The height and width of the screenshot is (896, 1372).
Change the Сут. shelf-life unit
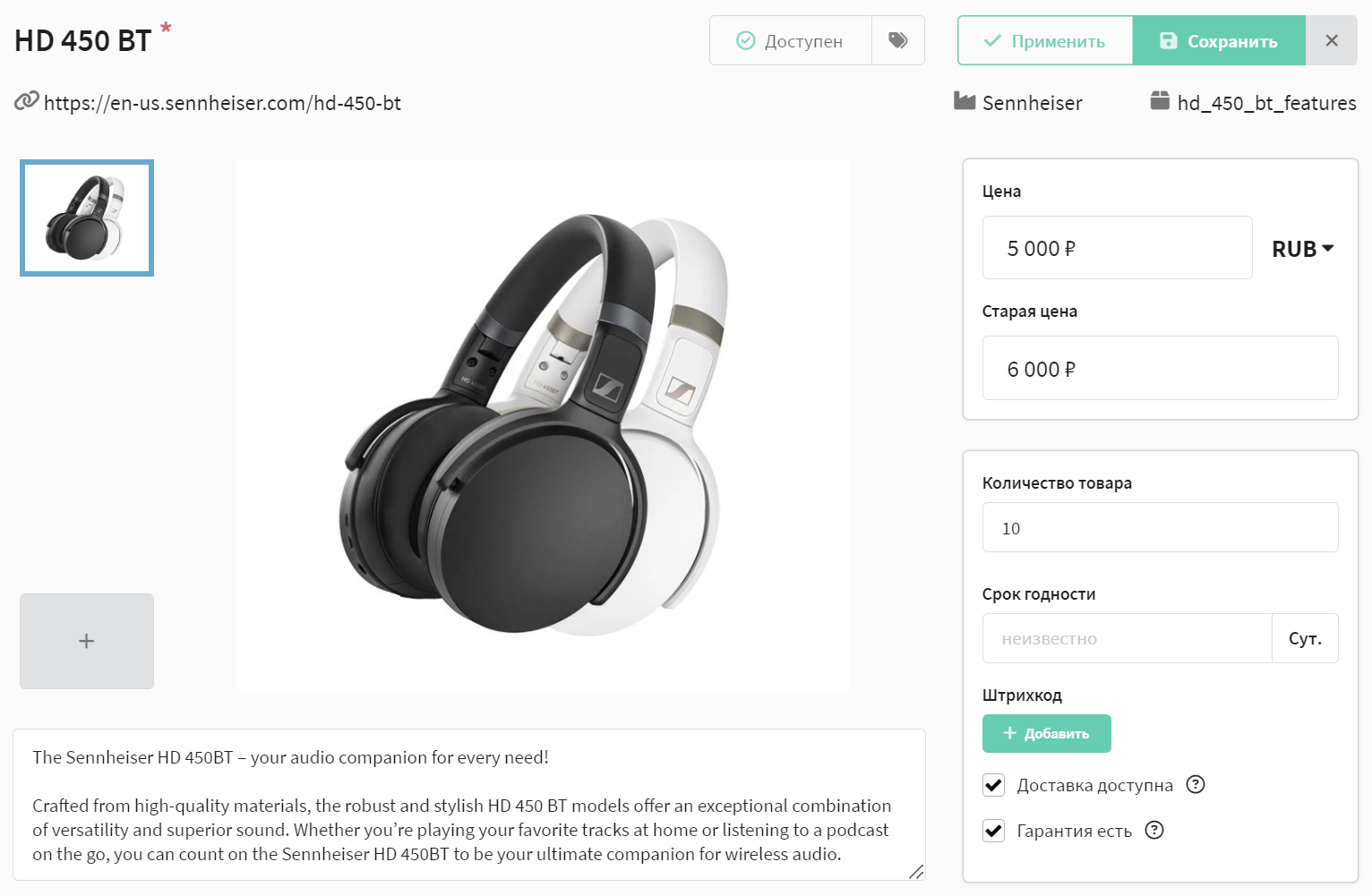pyautogui.click(x=1305, y=638)
